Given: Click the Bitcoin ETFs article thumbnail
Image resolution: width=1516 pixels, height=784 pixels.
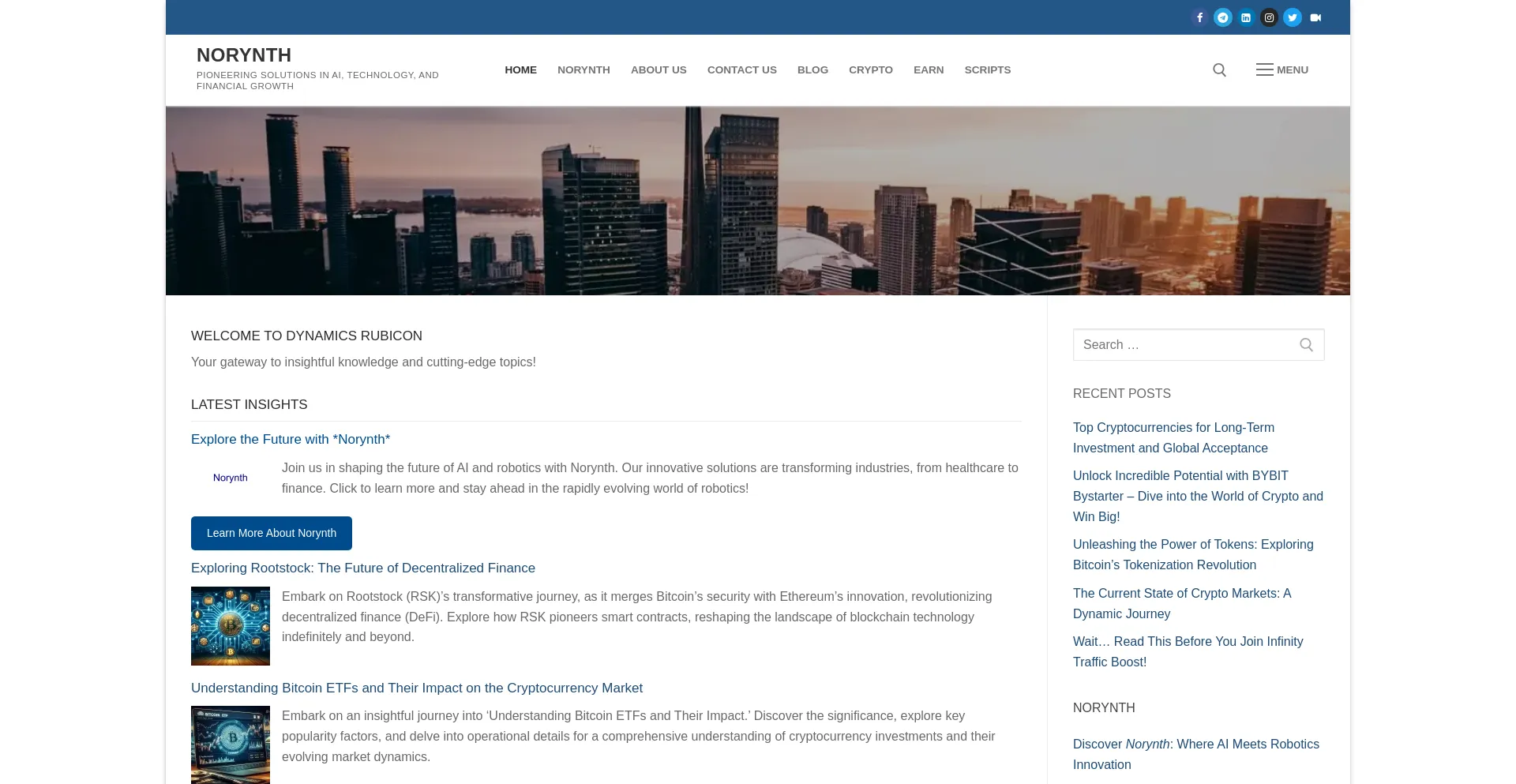Looking at the screenshot, I should click(231, 745).
